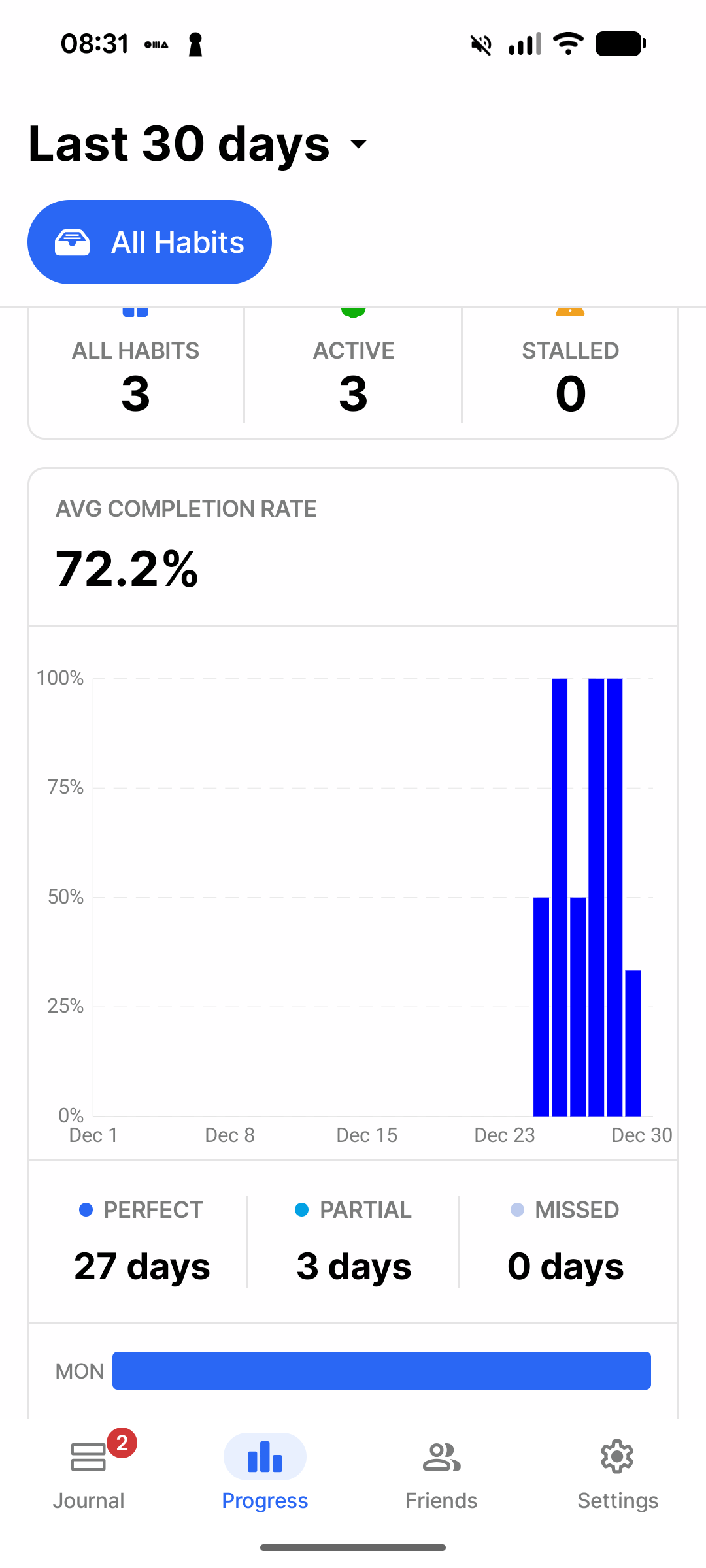Tap the battery status icon

click(620, 44)
